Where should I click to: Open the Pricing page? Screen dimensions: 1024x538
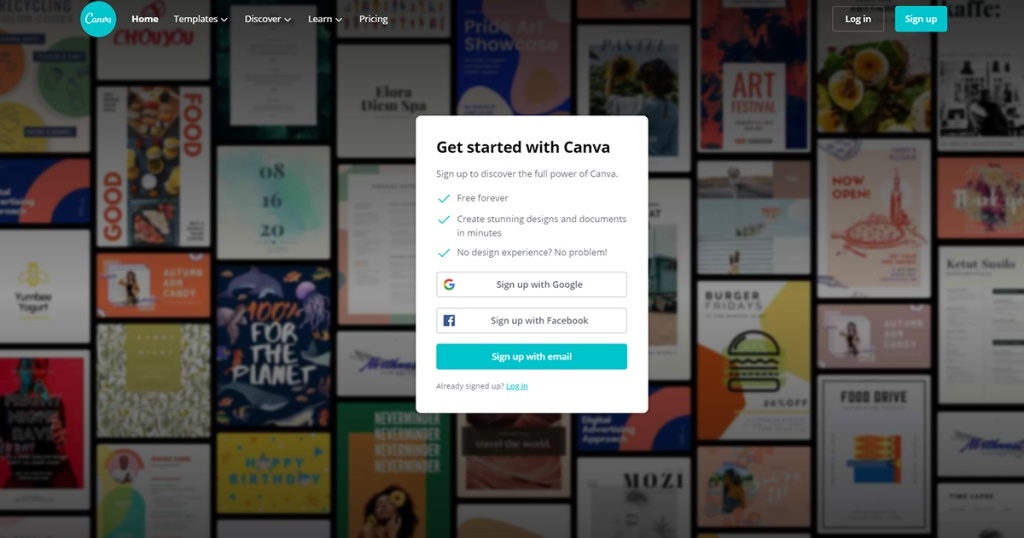374,19
